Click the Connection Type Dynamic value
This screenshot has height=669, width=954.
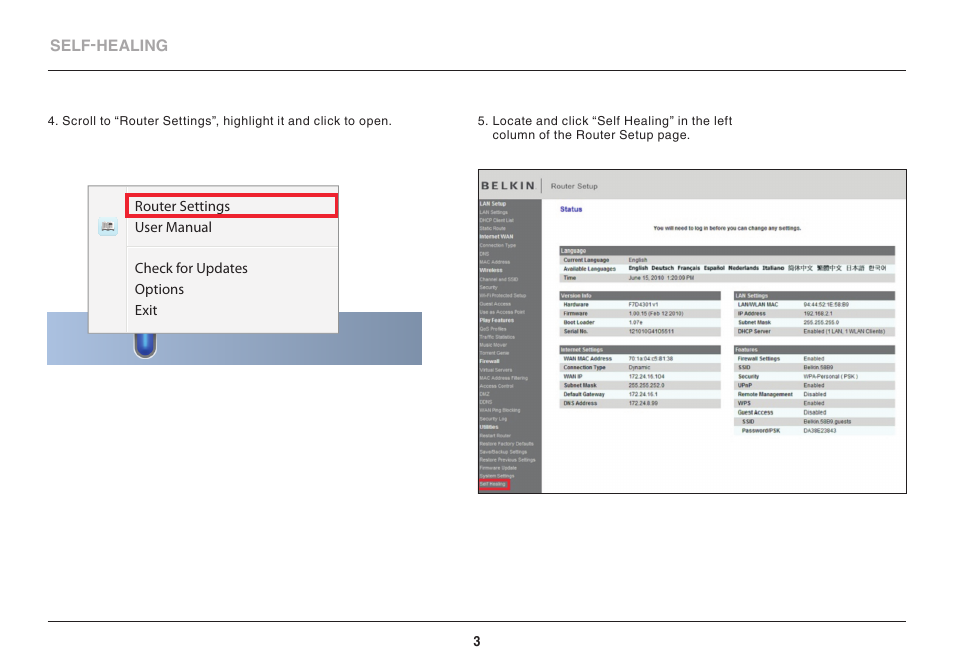click(639, 367)
